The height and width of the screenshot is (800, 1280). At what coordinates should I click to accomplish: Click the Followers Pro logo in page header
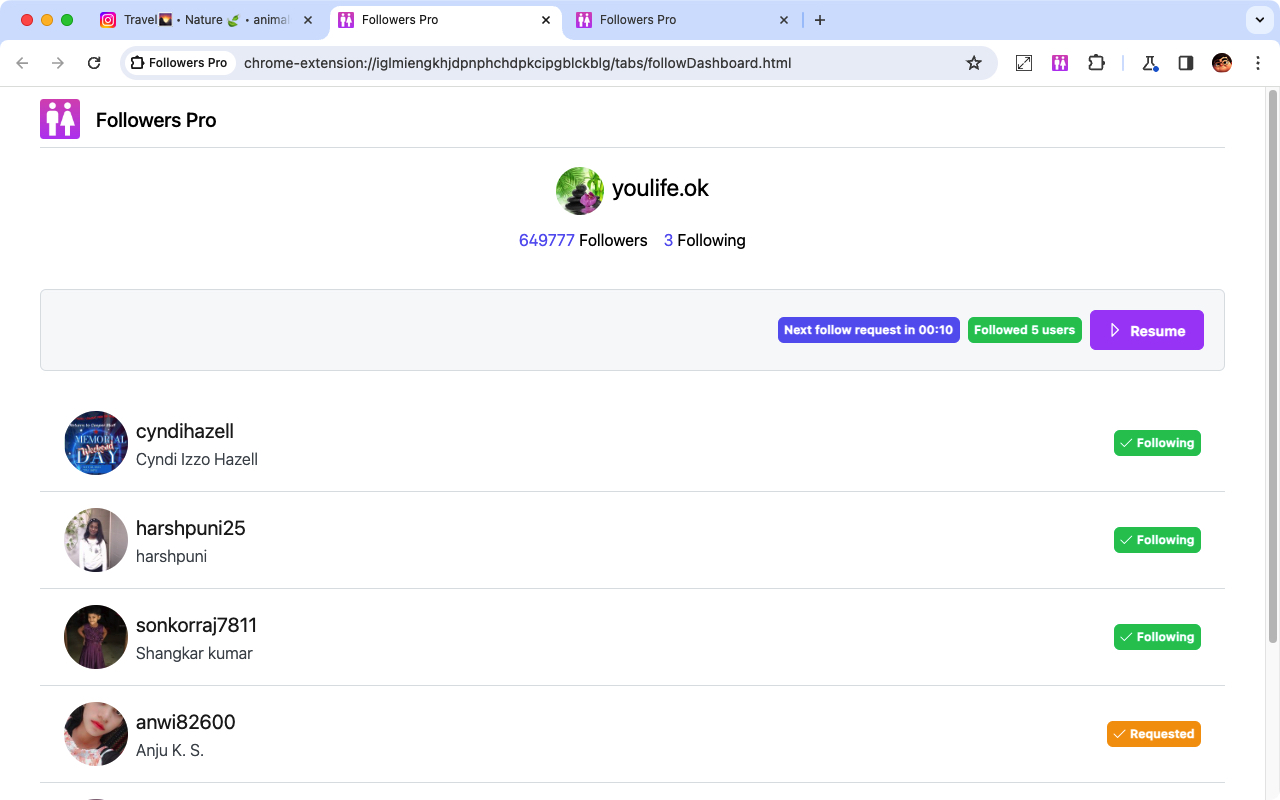59,118
